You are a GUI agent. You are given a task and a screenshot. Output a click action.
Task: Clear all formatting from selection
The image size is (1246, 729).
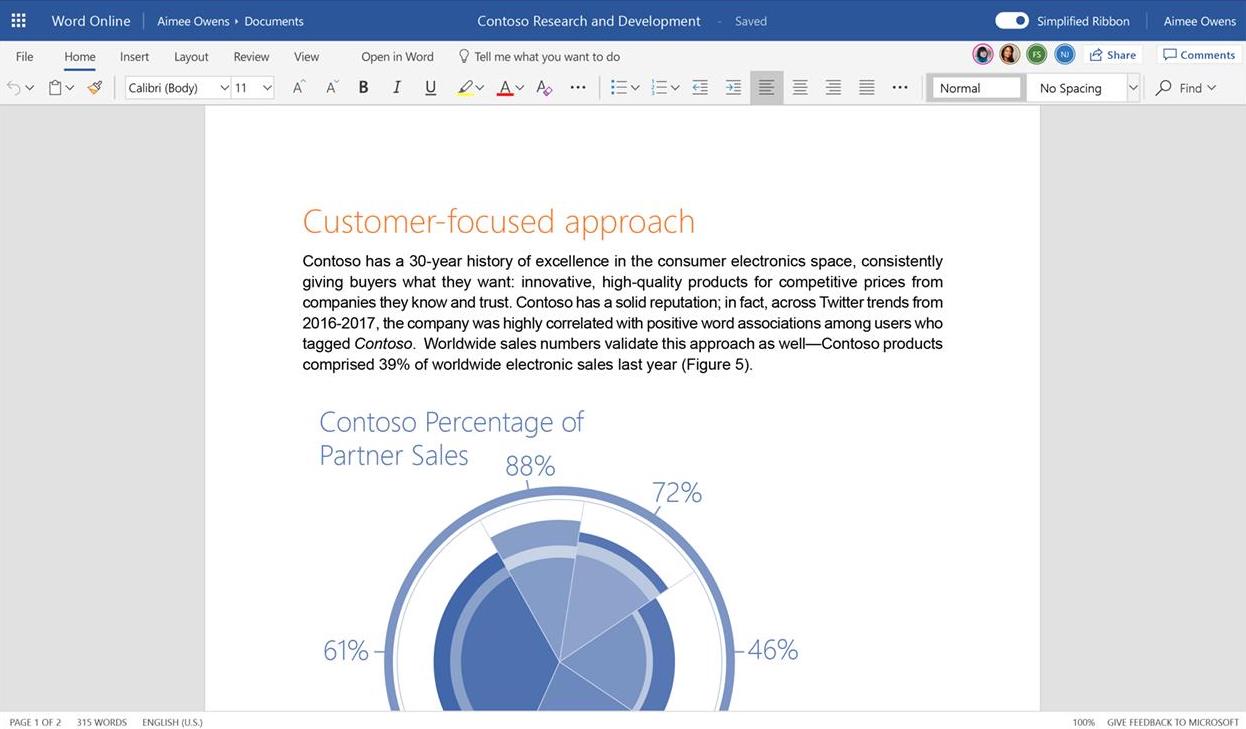[544, 88]
